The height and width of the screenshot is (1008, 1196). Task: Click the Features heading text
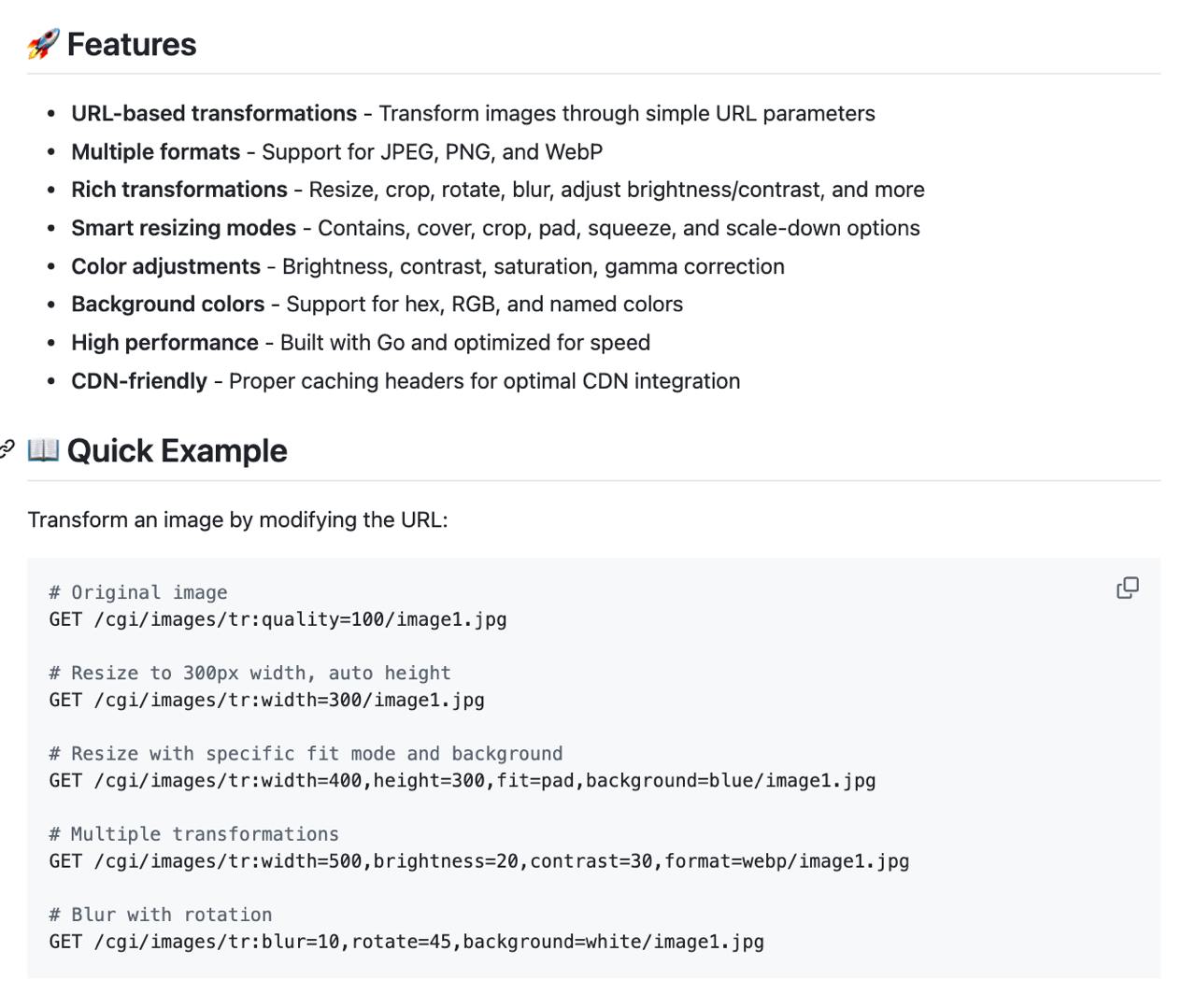(132, 44)
